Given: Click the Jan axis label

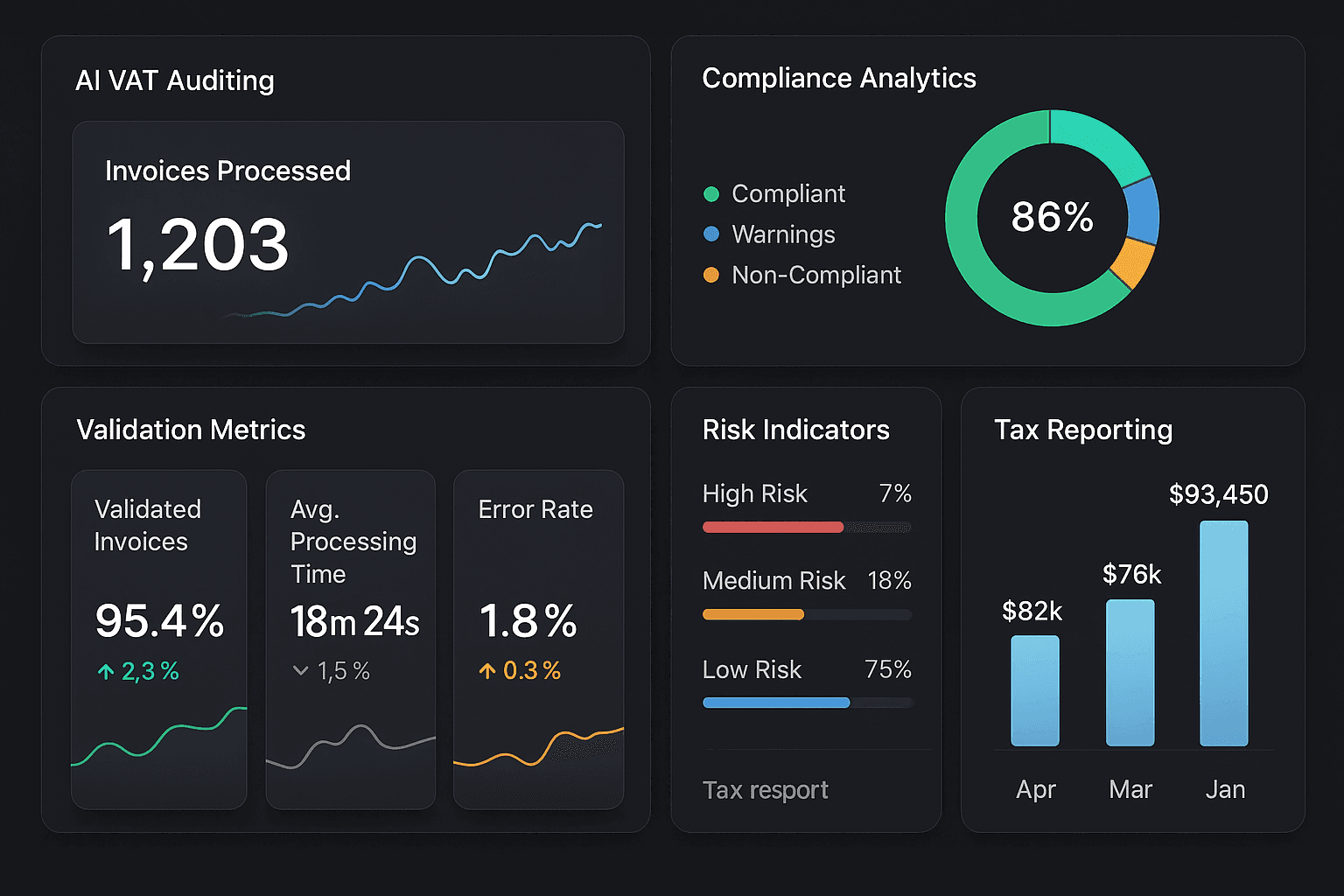Looking at the screenshot, I should pos(1225,790).
